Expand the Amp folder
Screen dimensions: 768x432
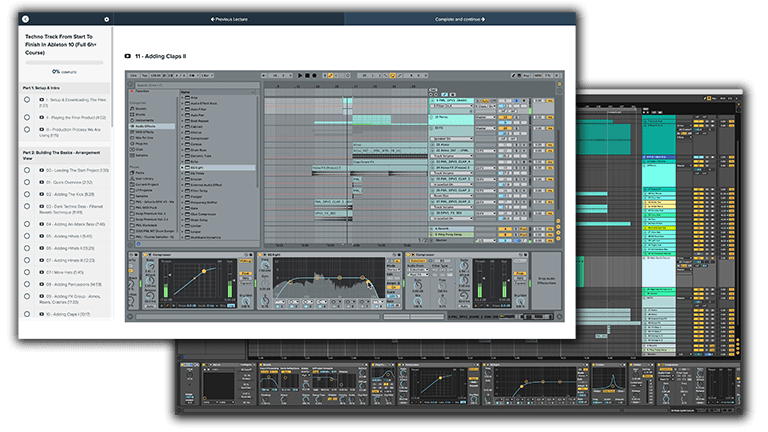click(182, 97)
